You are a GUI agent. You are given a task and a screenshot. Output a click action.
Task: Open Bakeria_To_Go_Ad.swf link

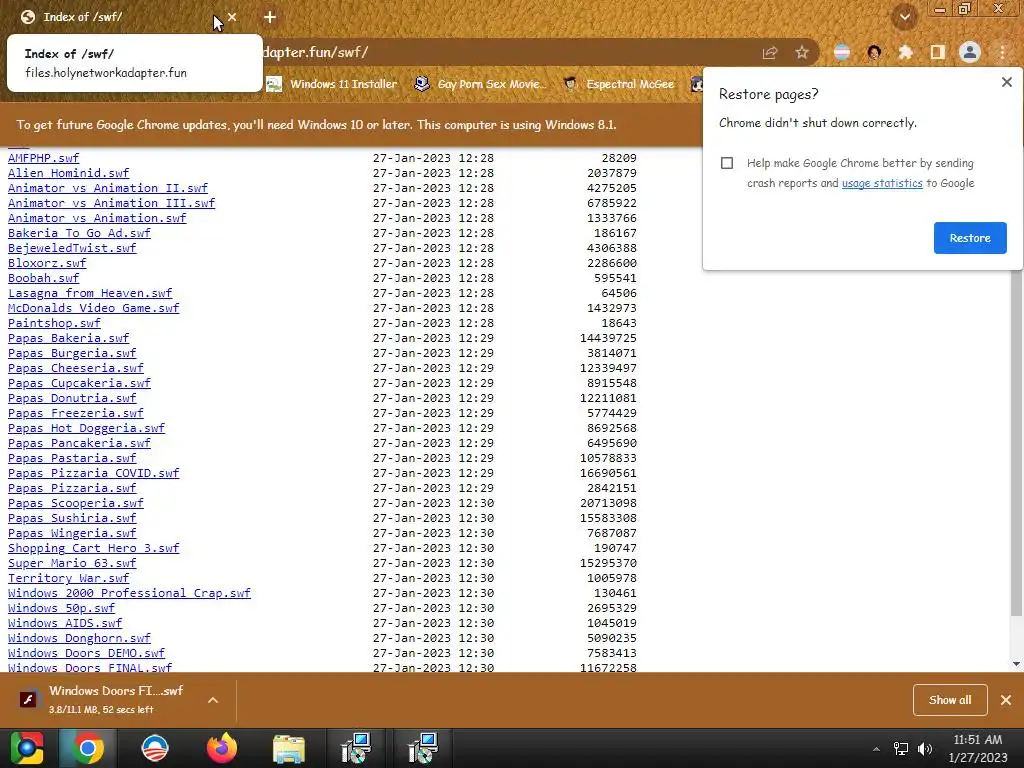click(79, 233)
